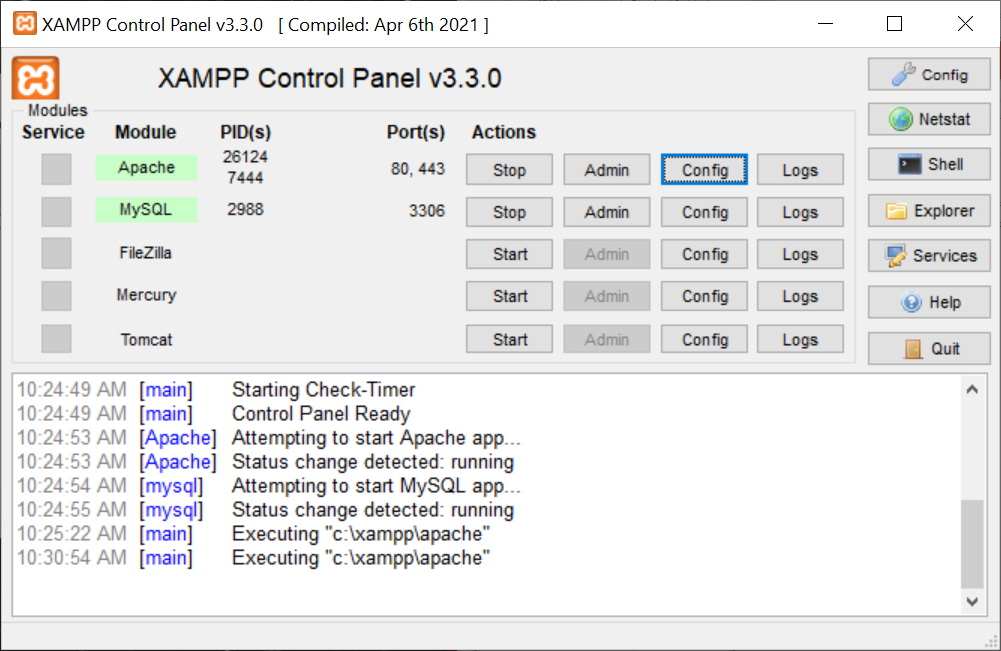This screenshot has height=651, width=1001.
Task: Maximize the XAMPP Control Panel window
Action: click(x=894, y=24)
